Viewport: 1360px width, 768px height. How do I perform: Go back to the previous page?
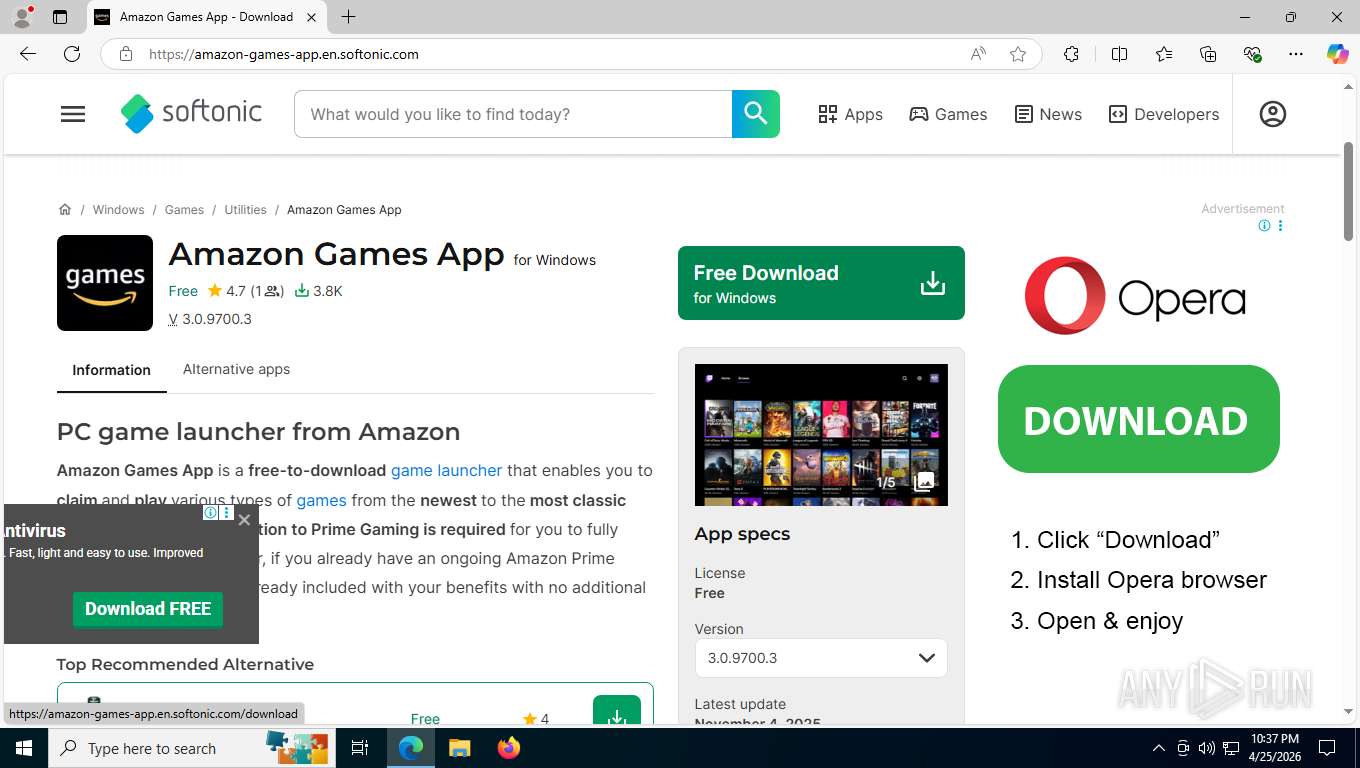28,54
